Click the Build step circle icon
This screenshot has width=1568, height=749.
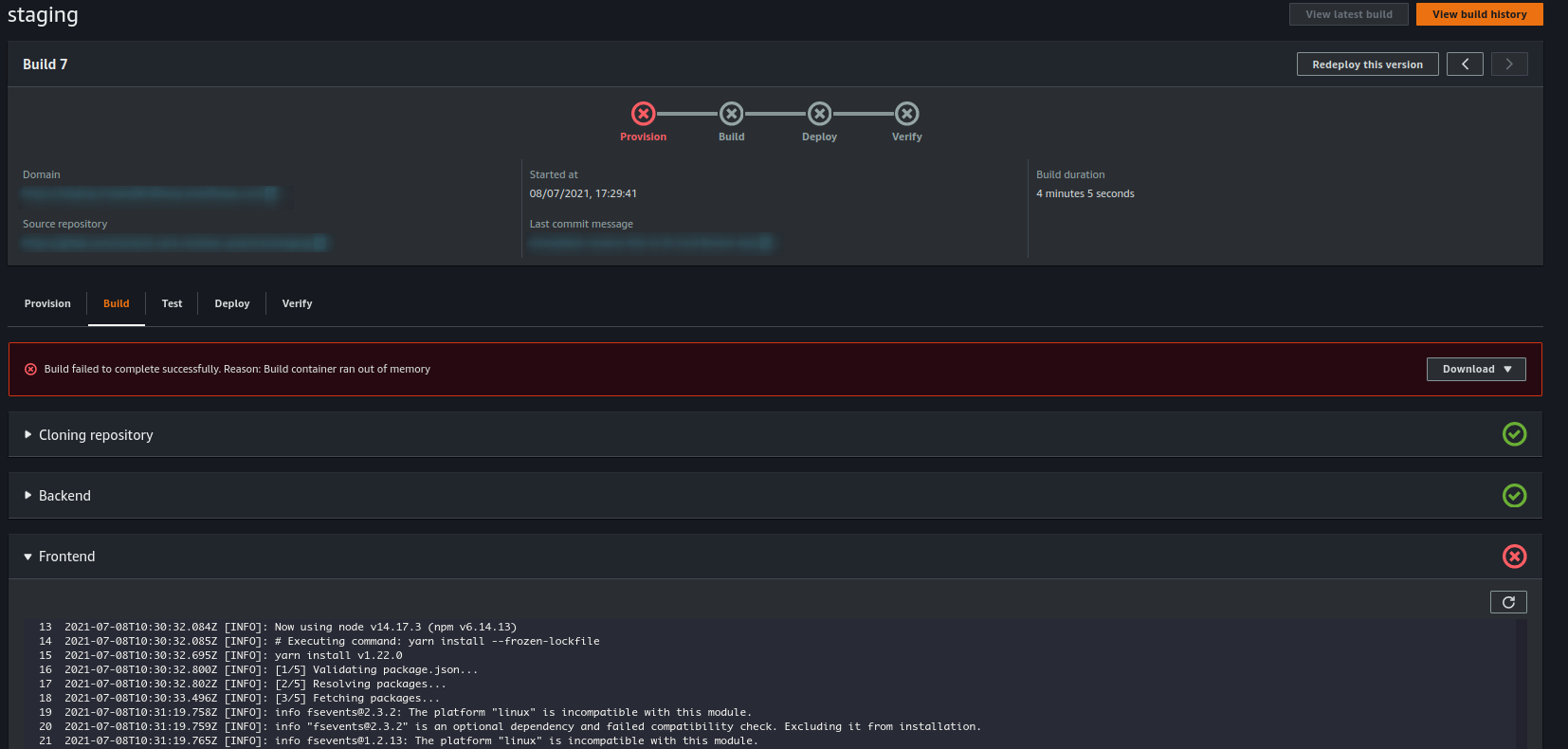(731, 114)
